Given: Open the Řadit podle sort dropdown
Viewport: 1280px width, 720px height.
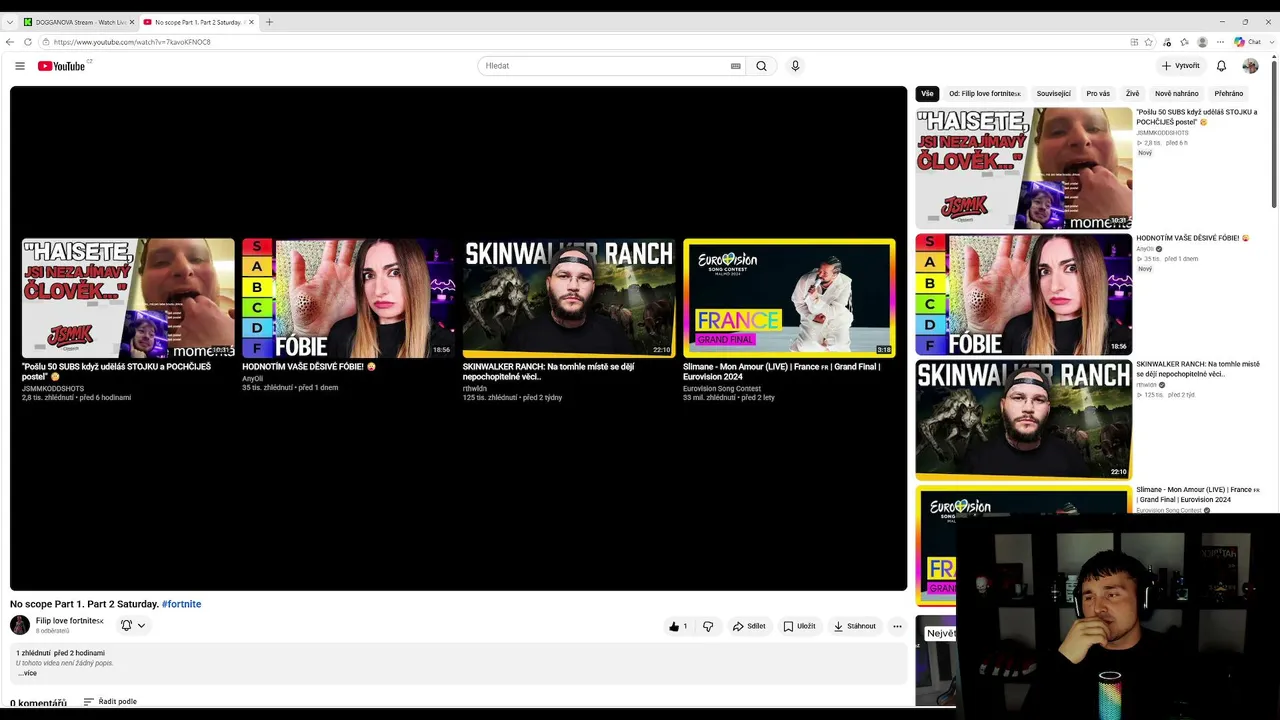Looking at the screenshot, I should [x=110, y=702].
